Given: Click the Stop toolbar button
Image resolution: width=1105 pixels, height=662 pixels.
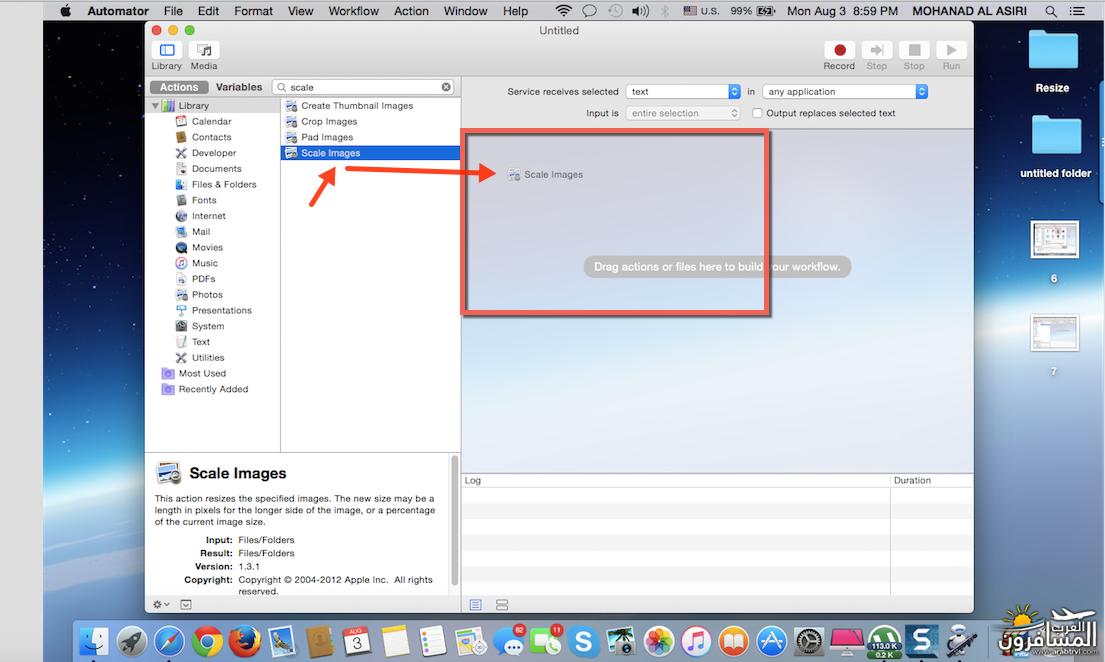Looking at the screenshot, I should pyautogui.click(x=914, y=50).
